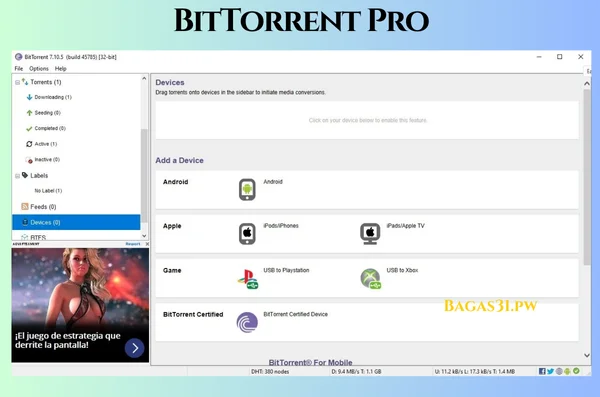Image resolution: width=600 pixels, height=397 pixels.
Task: Click the BitTorrent For Mobile heading
Action: click(x=310, y=362)
